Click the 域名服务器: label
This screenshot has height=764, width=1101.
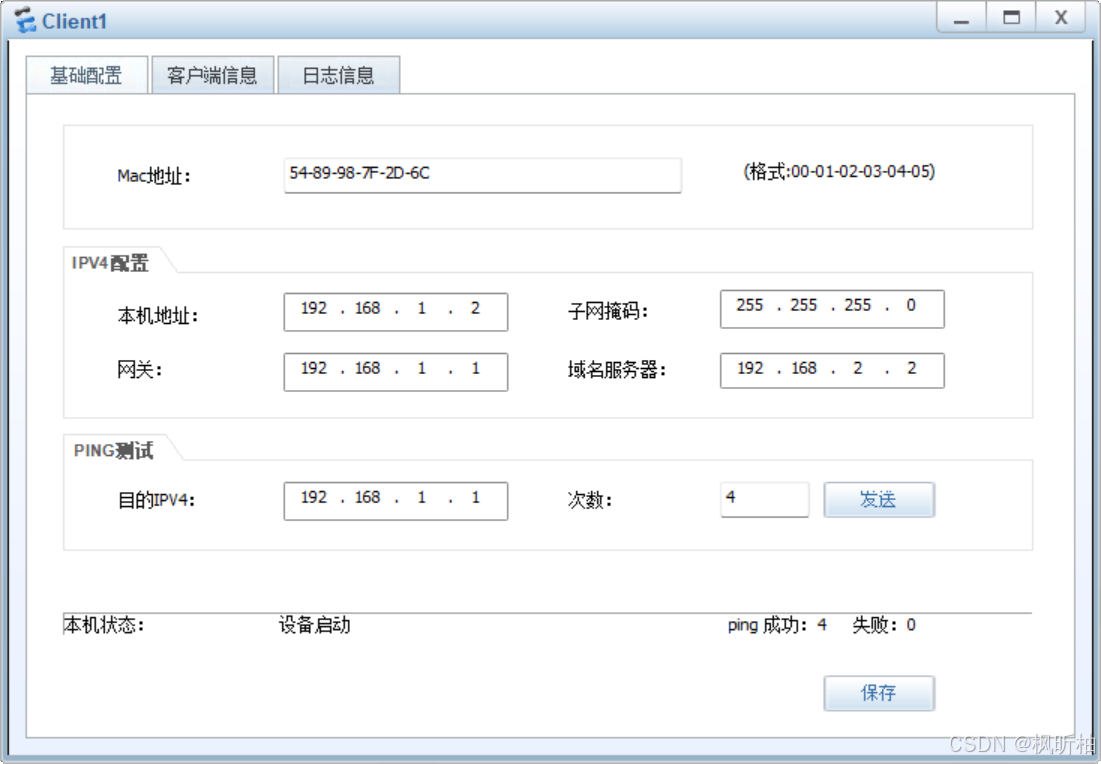click(617, 370)
